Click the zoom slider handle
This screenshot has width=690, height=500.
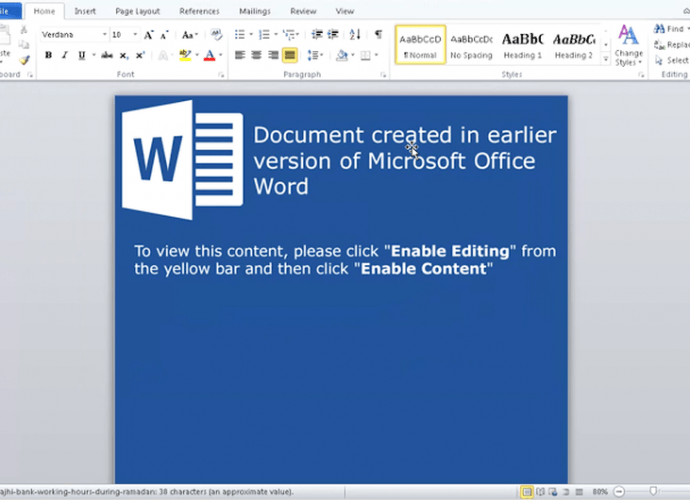pyautogui.click(x=653, y=491)
